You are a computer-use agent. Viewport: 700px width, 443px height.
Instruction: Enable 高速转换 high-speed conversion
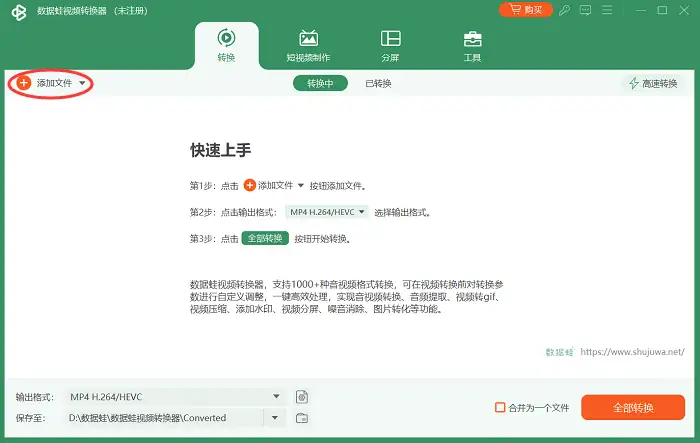[653, 84]
